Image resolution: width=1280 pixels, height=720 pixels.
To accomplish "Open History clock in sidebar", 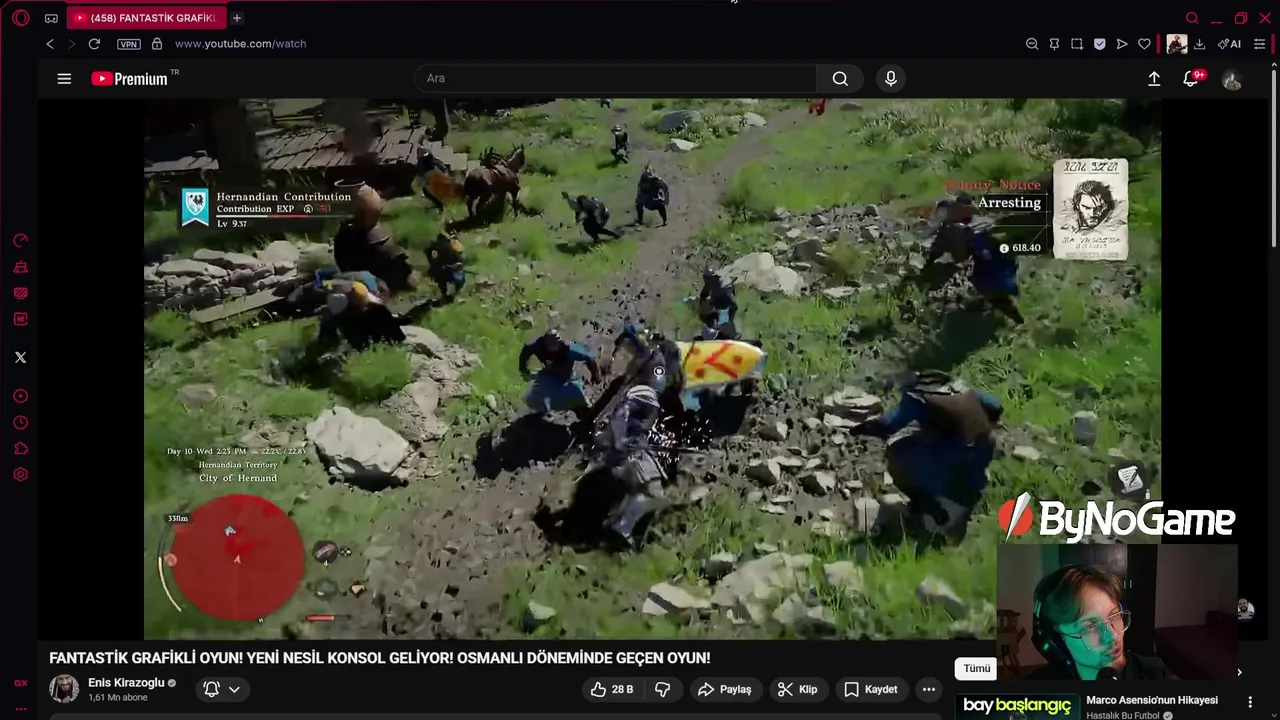I will point(20,422).
